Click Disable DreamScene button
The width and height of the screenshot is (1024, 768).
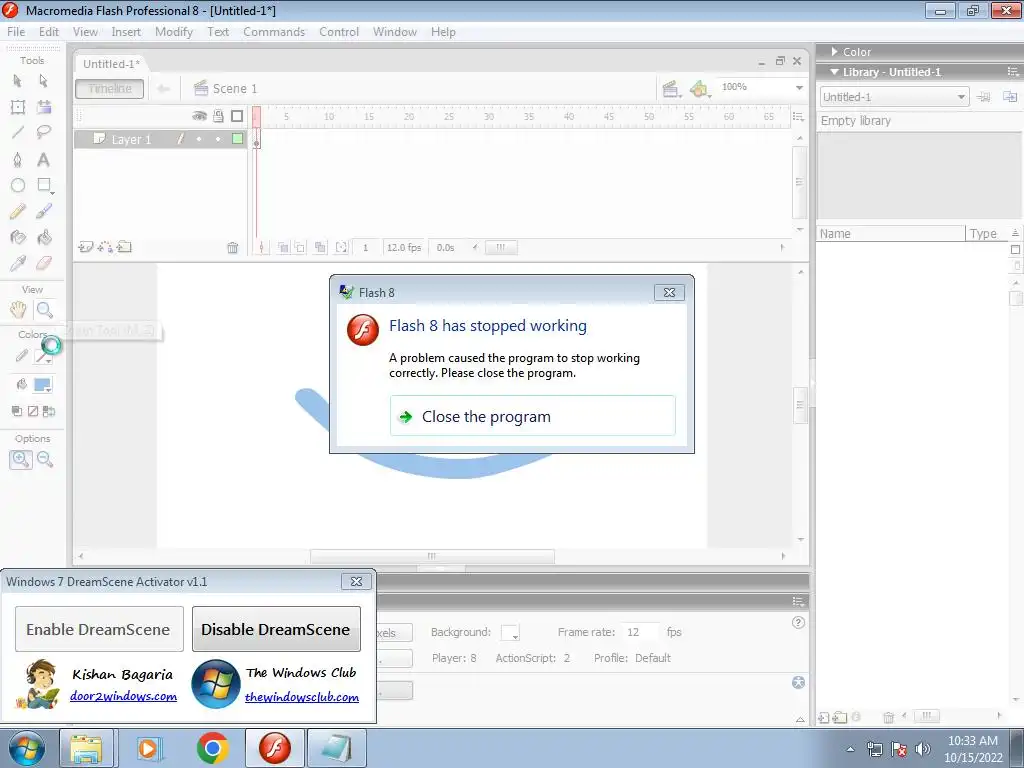click(x=276, y=629)
